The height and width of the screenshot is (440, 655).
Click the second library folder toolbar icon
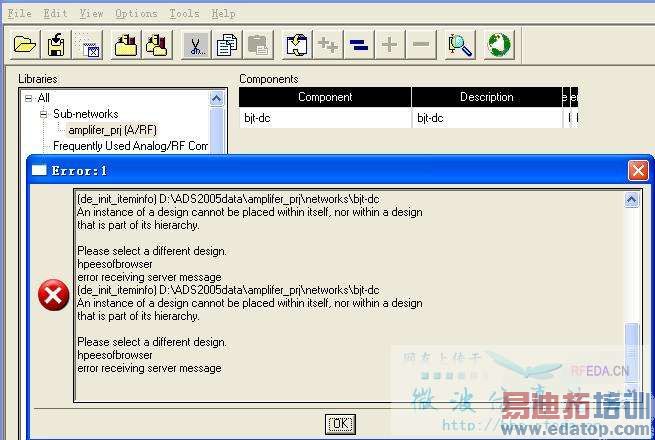tap(157, 44)
